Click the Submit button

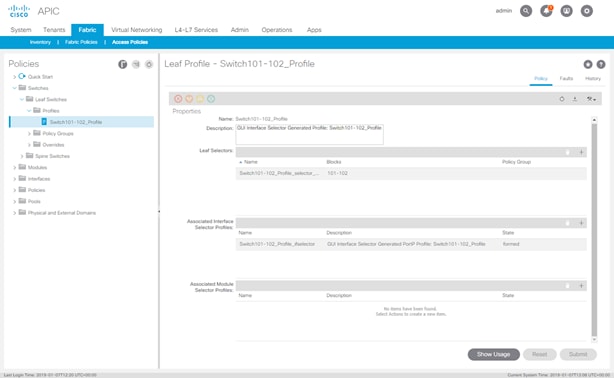578,354
